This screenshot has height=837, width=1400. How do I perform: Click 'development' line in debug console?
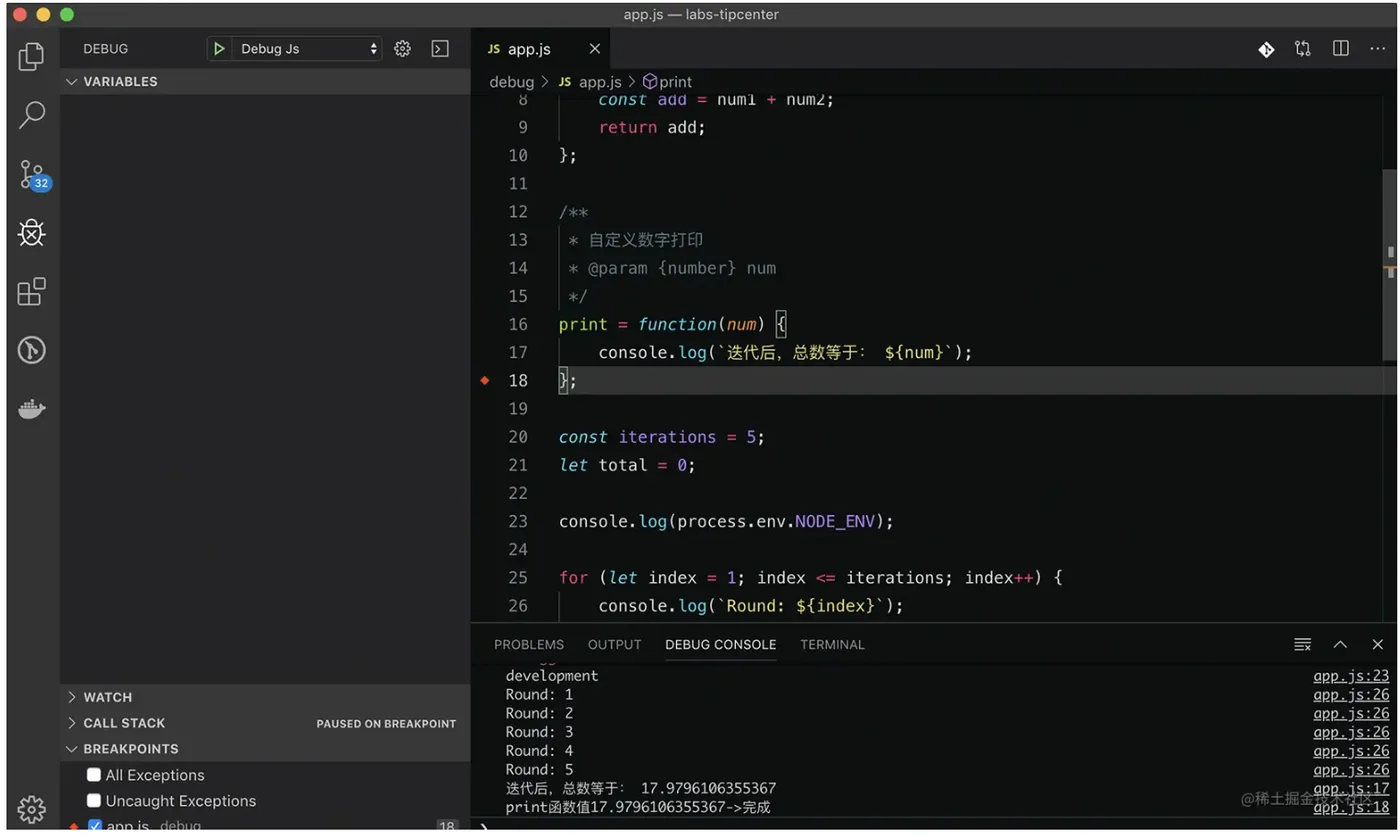pyautogui.click(x=552, y=676)
